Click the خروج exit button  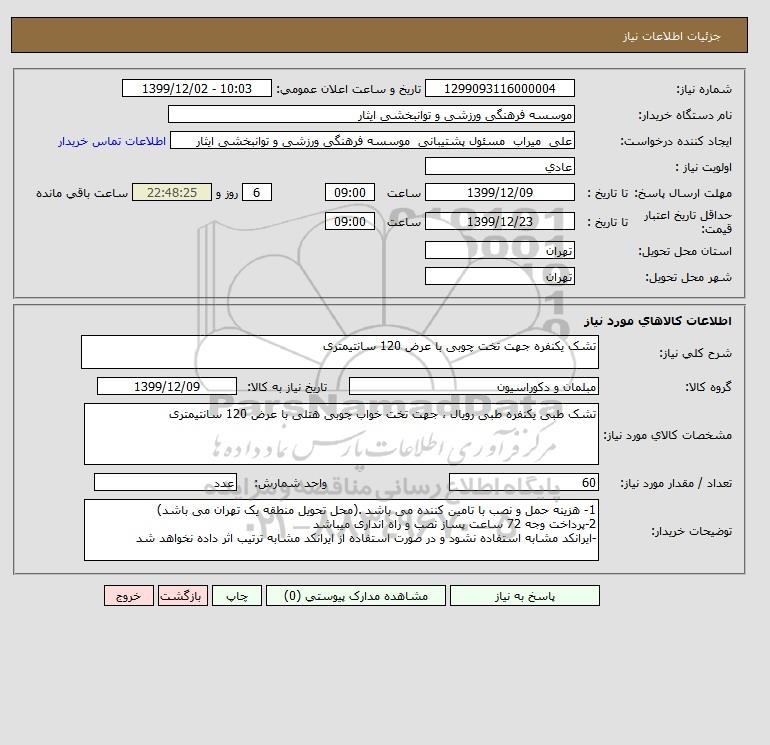coord(129,595)
